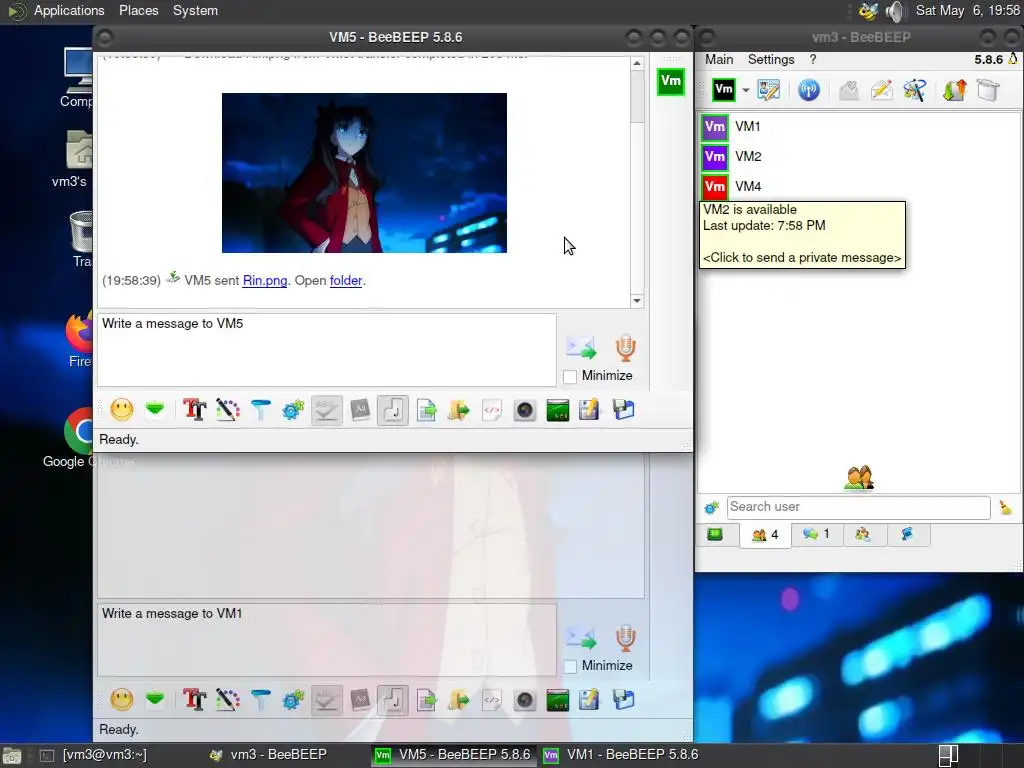The width and height of the screenshot is (1024, 768).
Task: Switch to the groups tab
Action: [863, 535]
